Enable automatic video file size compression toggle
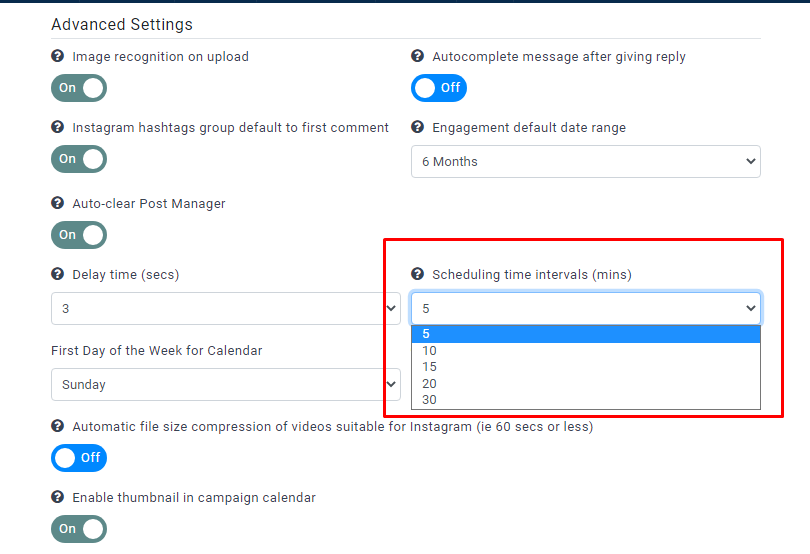The image size is (810, 554). tap(79, 458)
